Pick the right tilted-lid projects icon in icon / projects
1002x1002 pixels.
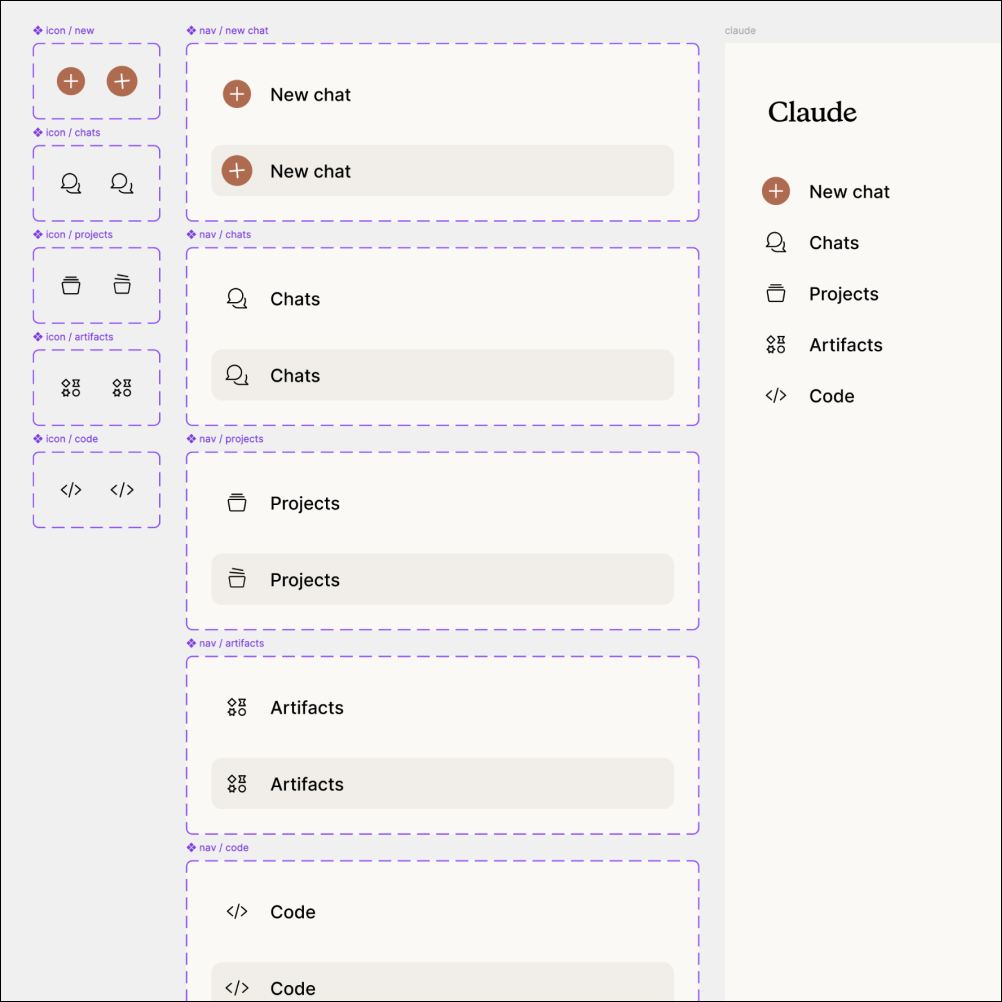click(x=122, y=284)
